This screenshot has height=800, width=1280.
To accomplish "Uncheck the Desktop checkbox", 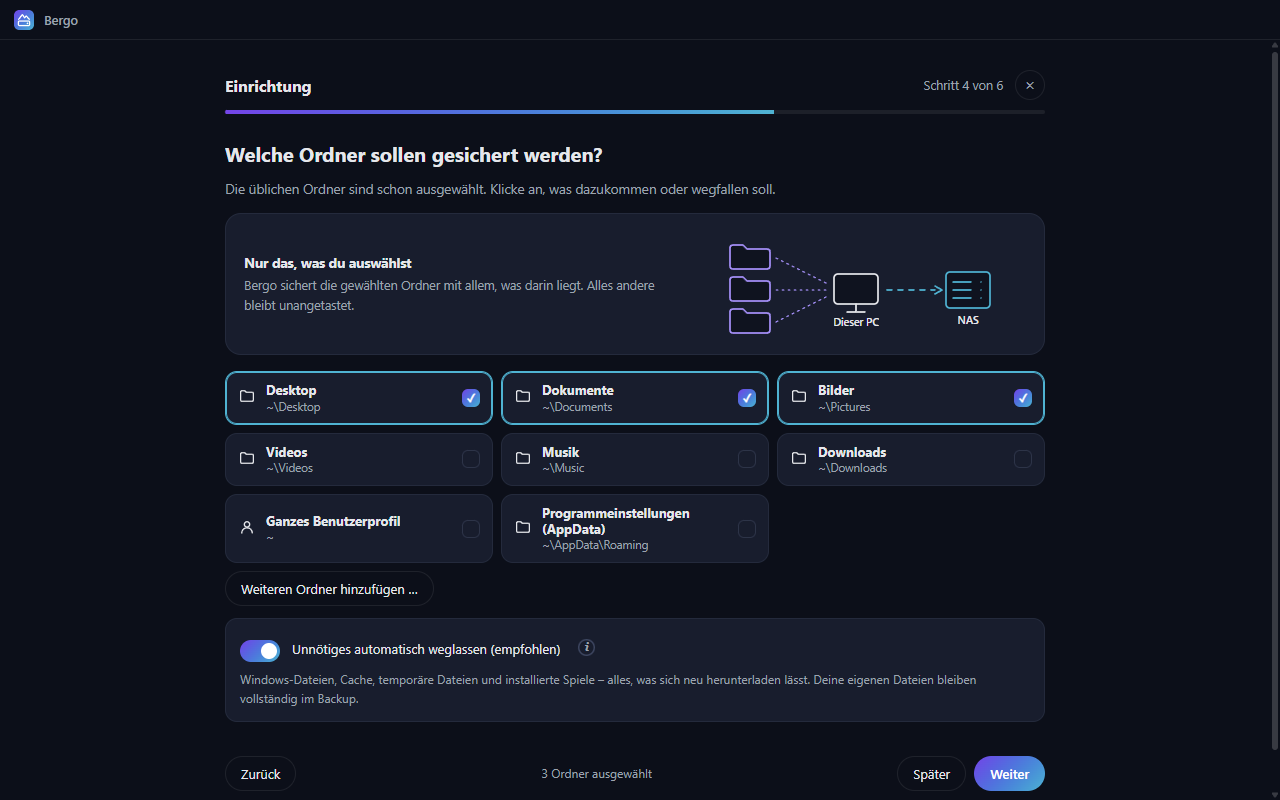I will click(x=471, y=398).
